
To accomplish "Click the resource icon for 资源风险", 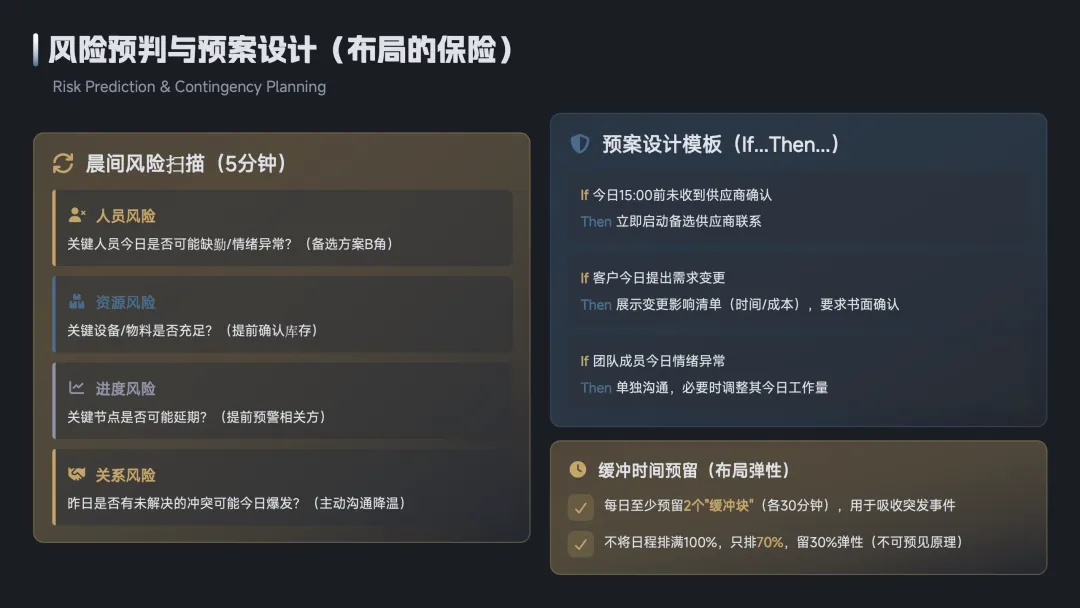I will (x=77, y=302).
